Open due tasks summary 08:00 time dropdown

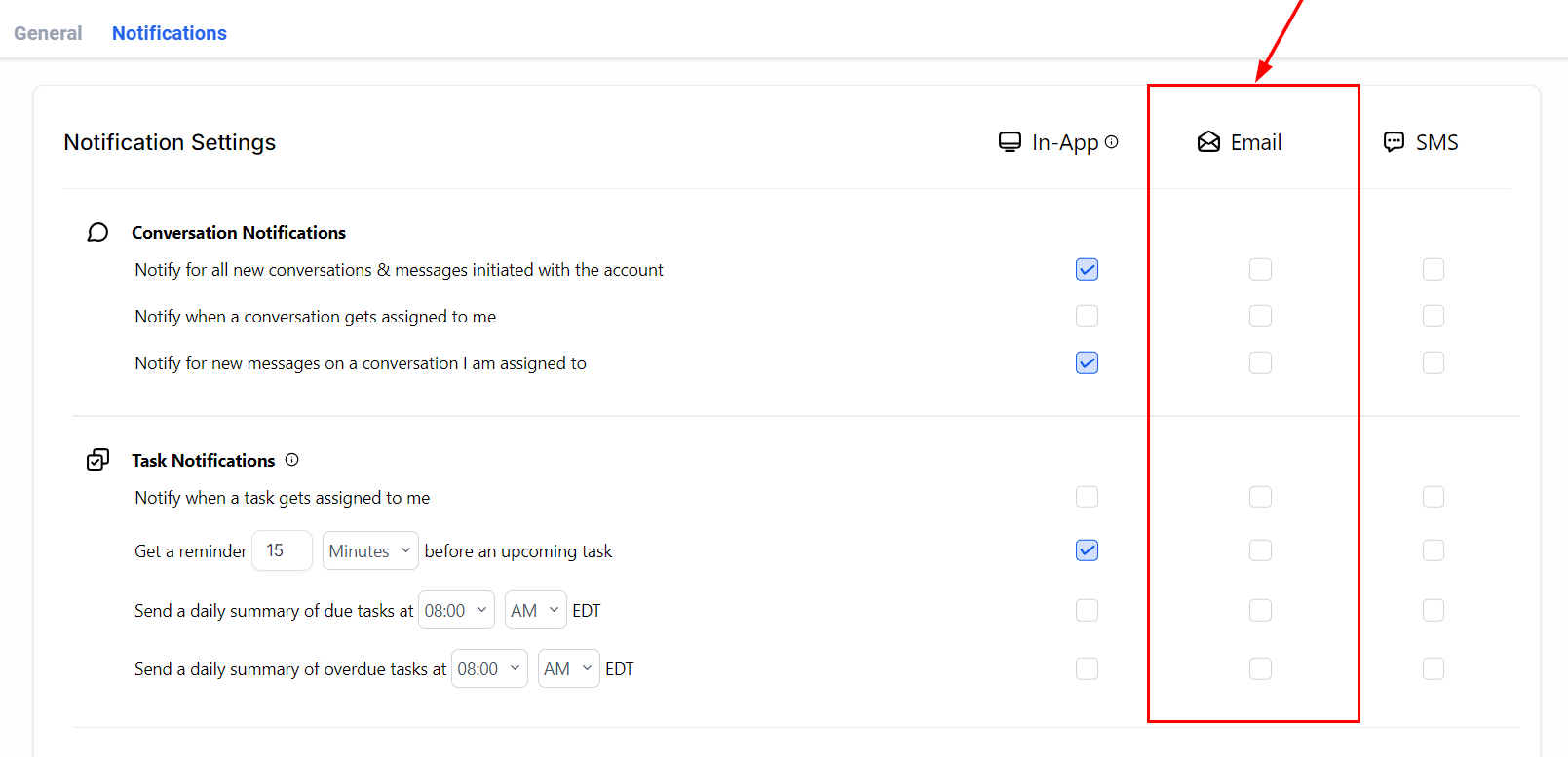coord(455,610)
